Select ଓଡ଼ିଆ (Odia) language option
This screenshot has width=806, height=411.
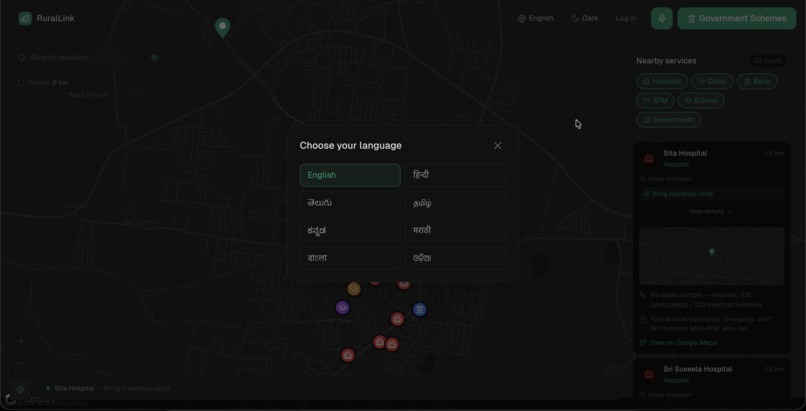coord(455,258)
